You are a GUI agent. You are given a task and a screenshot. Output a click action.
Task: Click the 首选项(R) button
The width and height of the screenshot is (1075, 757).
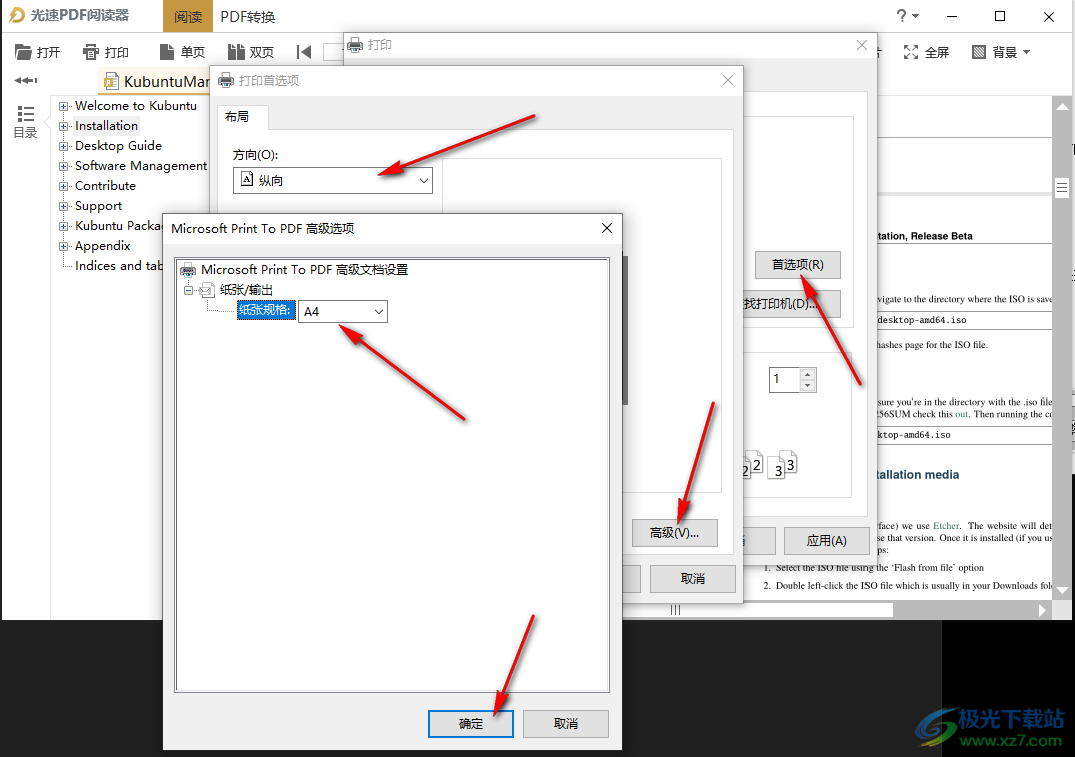pyautogui.click(x=797, y=265)
